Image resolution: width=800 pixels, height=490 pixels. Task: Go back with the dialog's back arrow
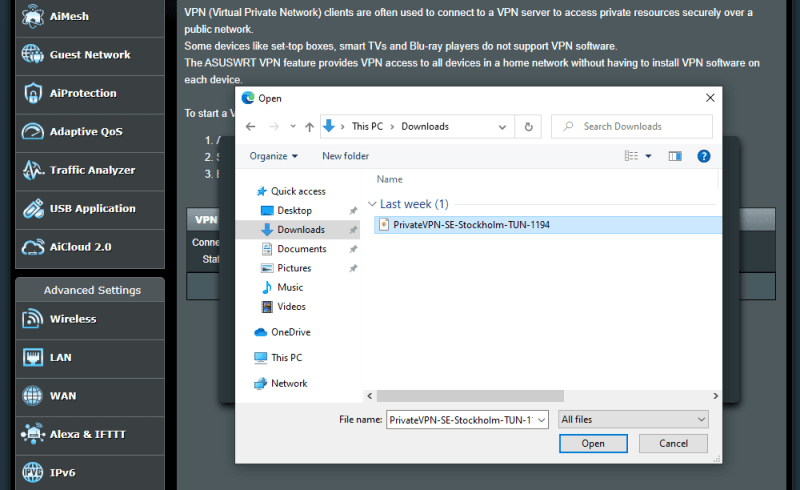[251, 127]
